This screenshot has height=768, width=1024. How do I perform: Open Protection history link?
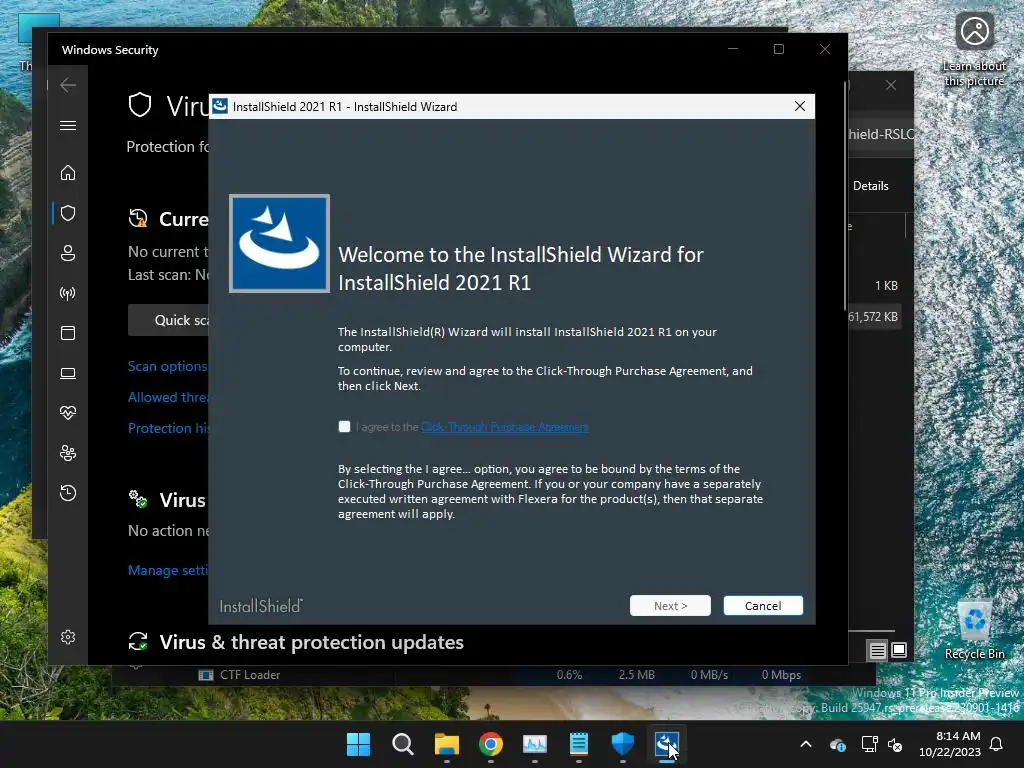point(168,428)
